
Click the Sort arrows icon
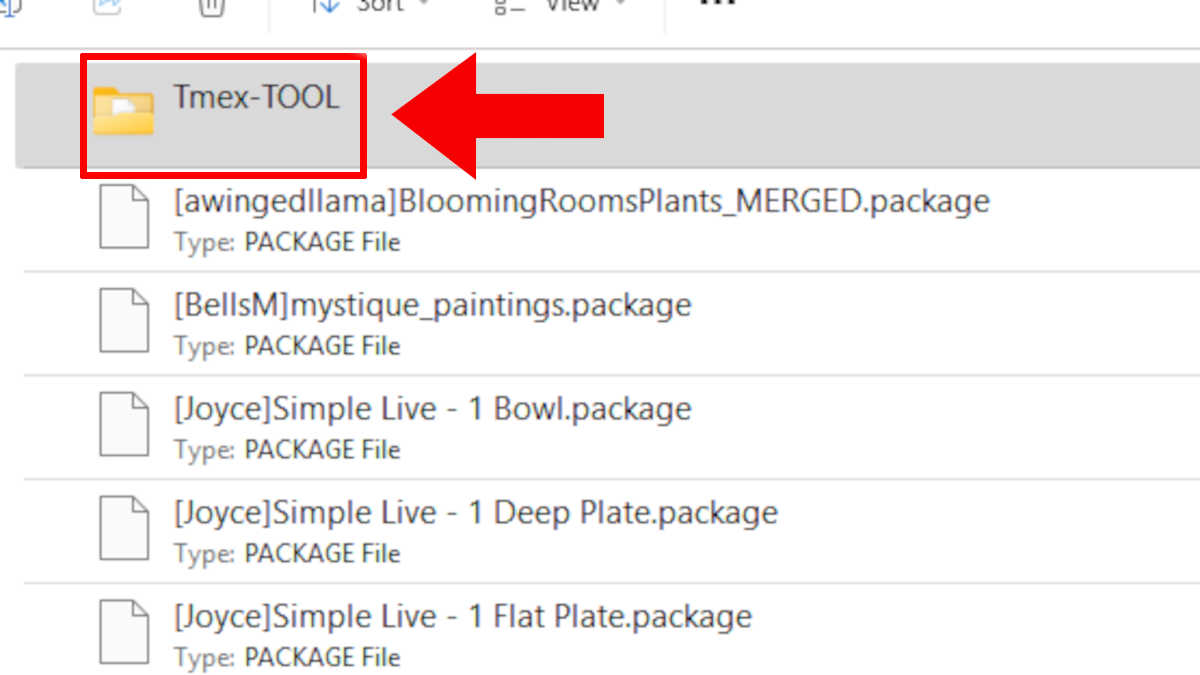pos(326,5)
